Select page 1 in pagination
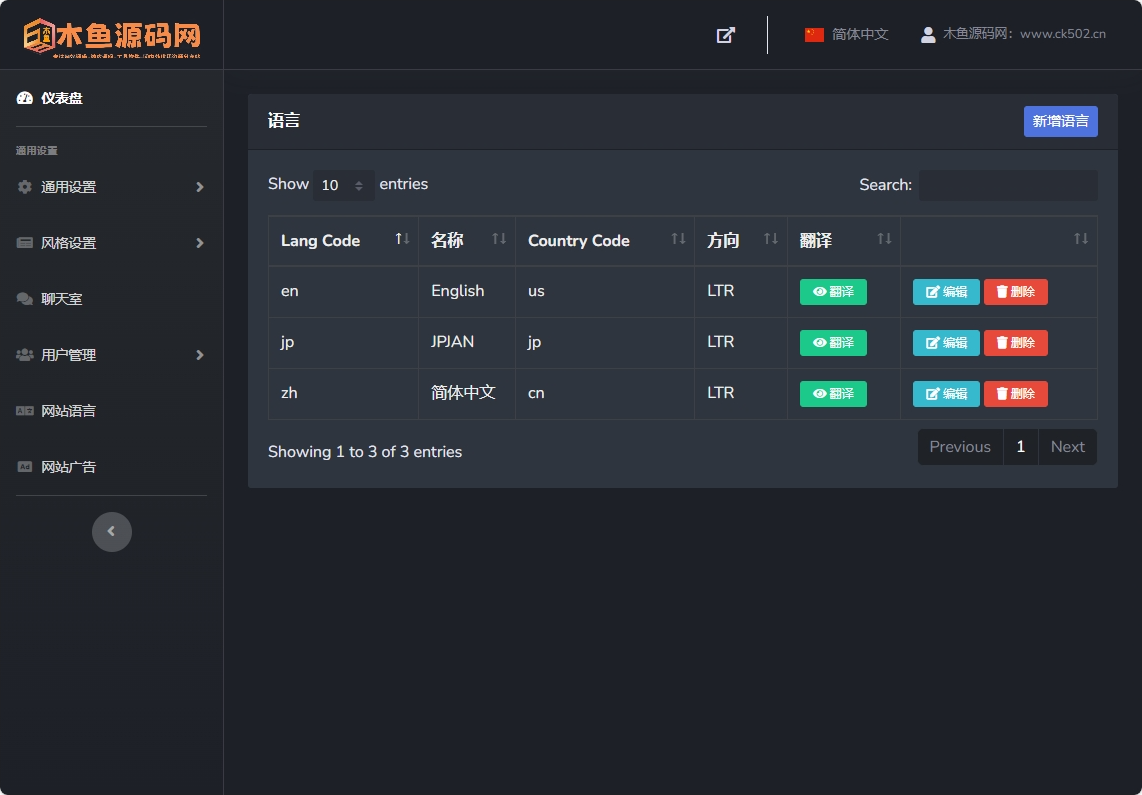 click(1020, 447)
